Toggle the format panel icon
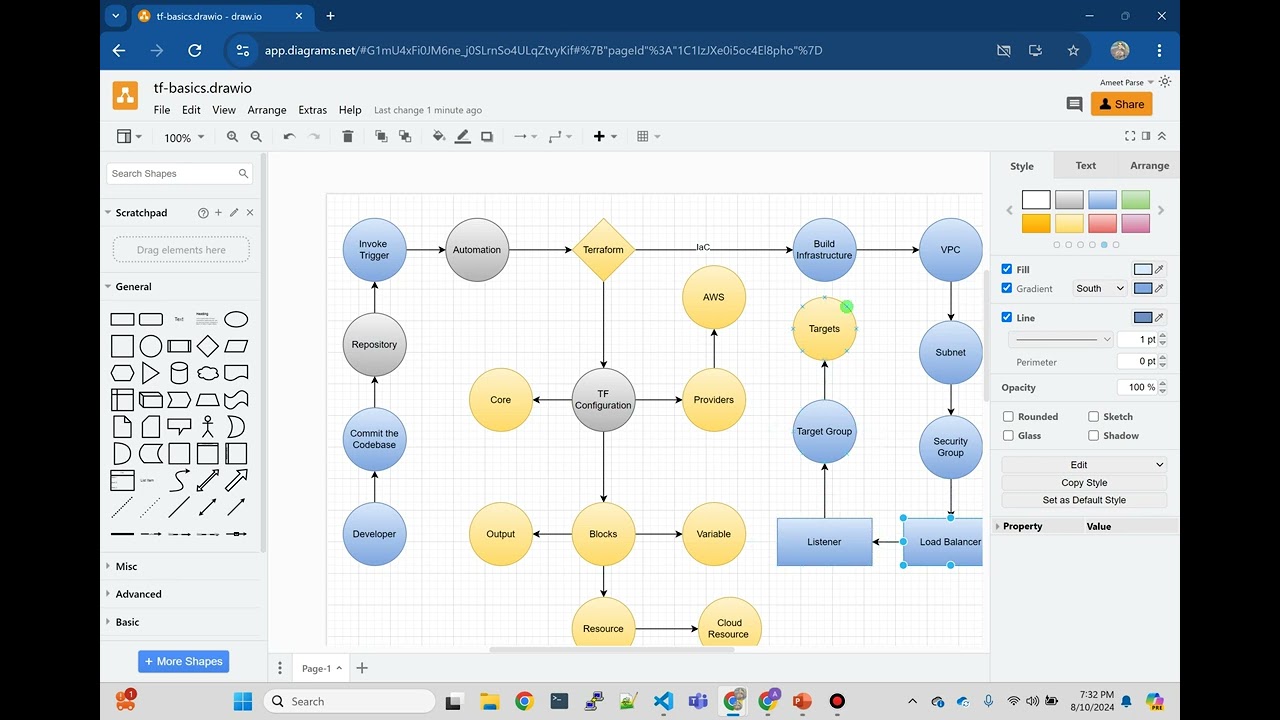The width and height of the screenshot is (1280, 720). tap(1146, 136)
